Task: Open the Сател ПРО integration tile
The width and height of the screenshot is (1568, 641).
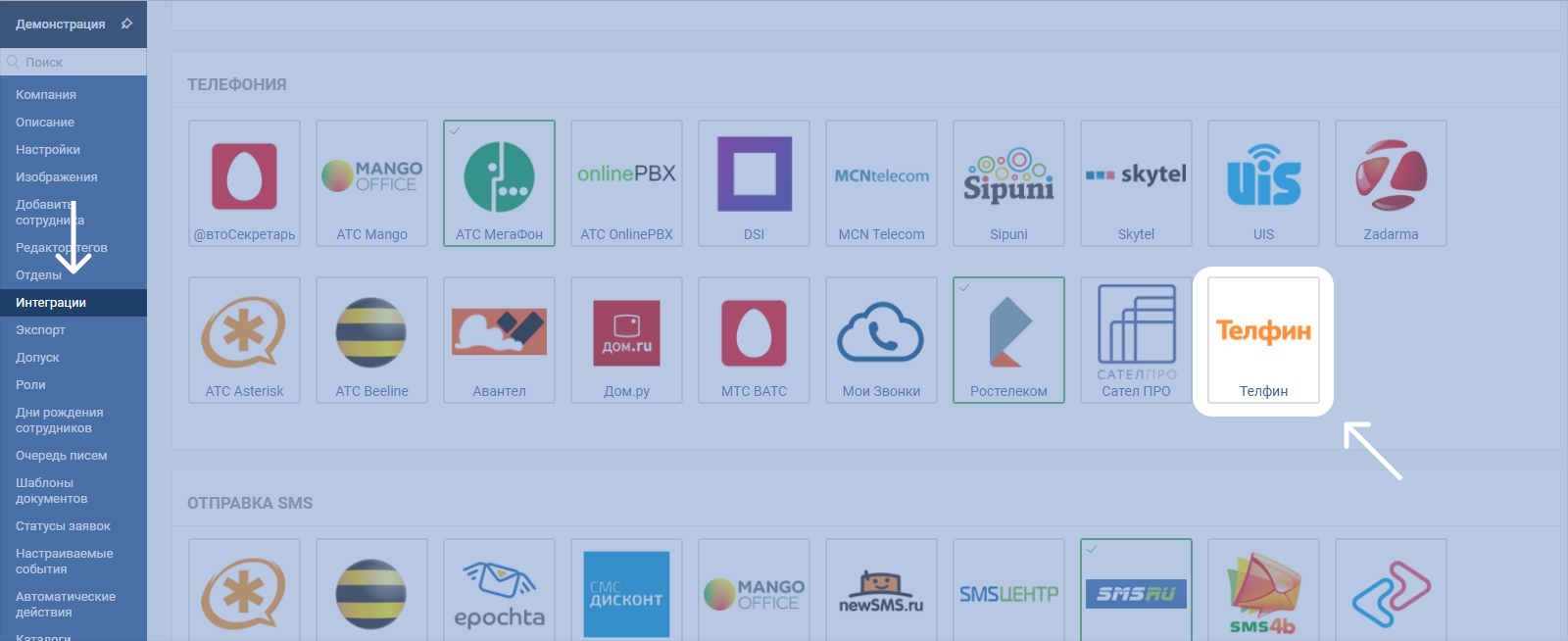Action: [1136, 340]
